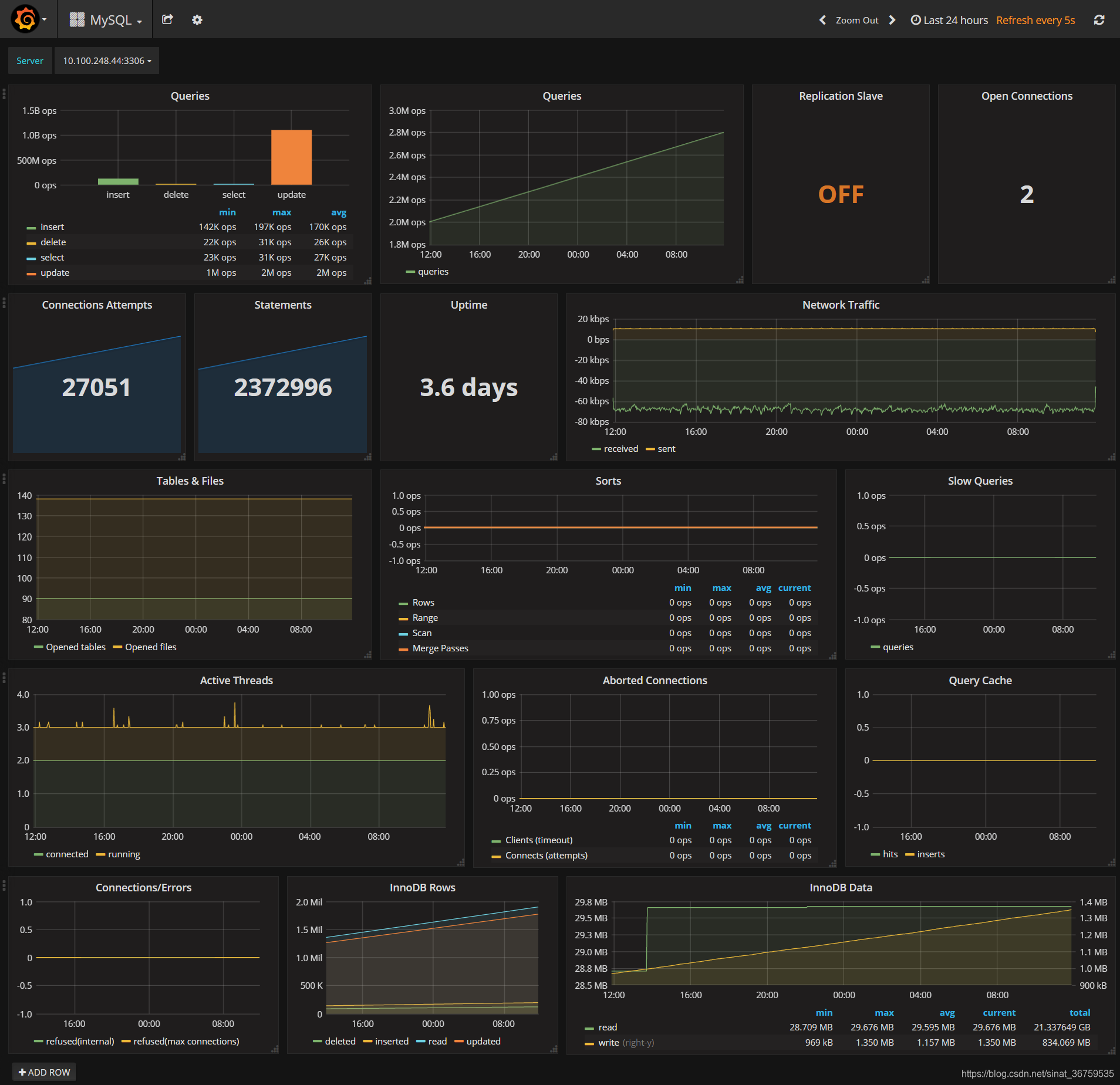Click the share dashboard icon
The width and height of the screenshot is (1120, 1085).
coord(167,20)
